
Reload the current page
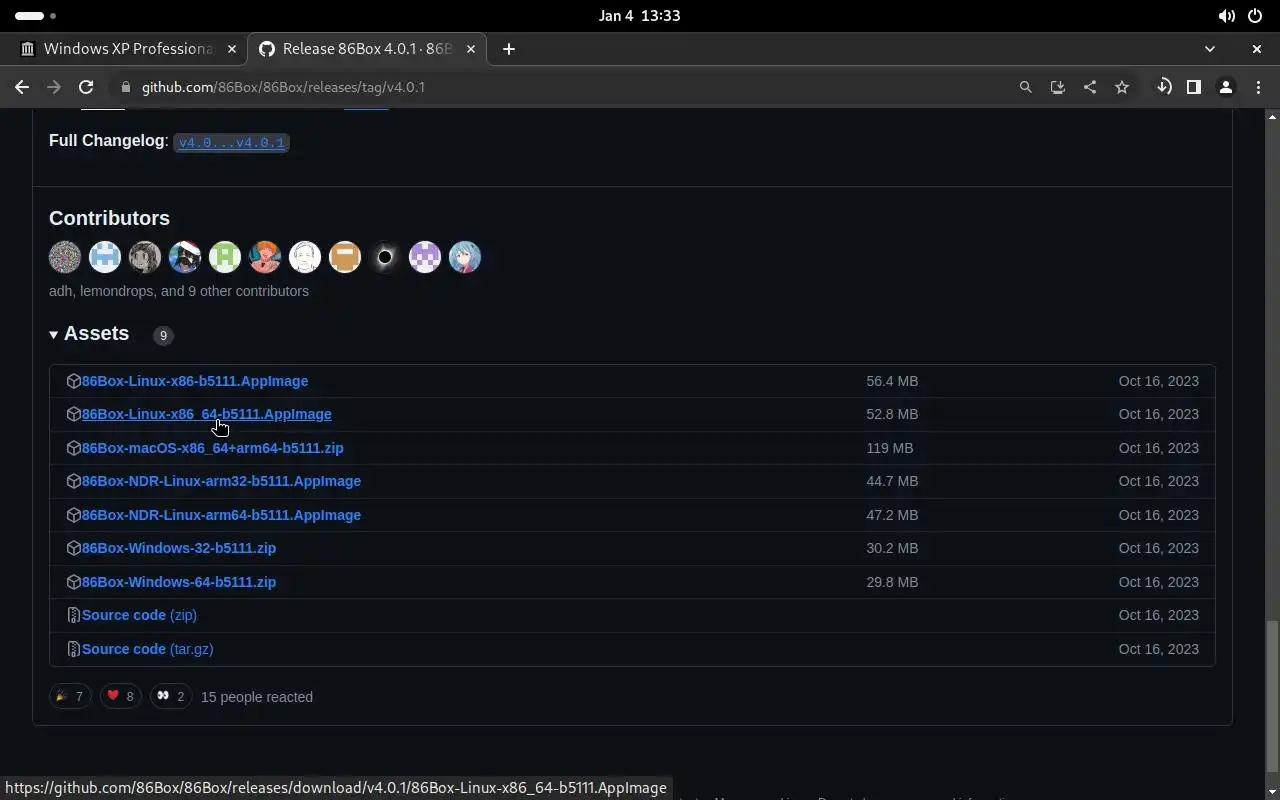[86, 87]
